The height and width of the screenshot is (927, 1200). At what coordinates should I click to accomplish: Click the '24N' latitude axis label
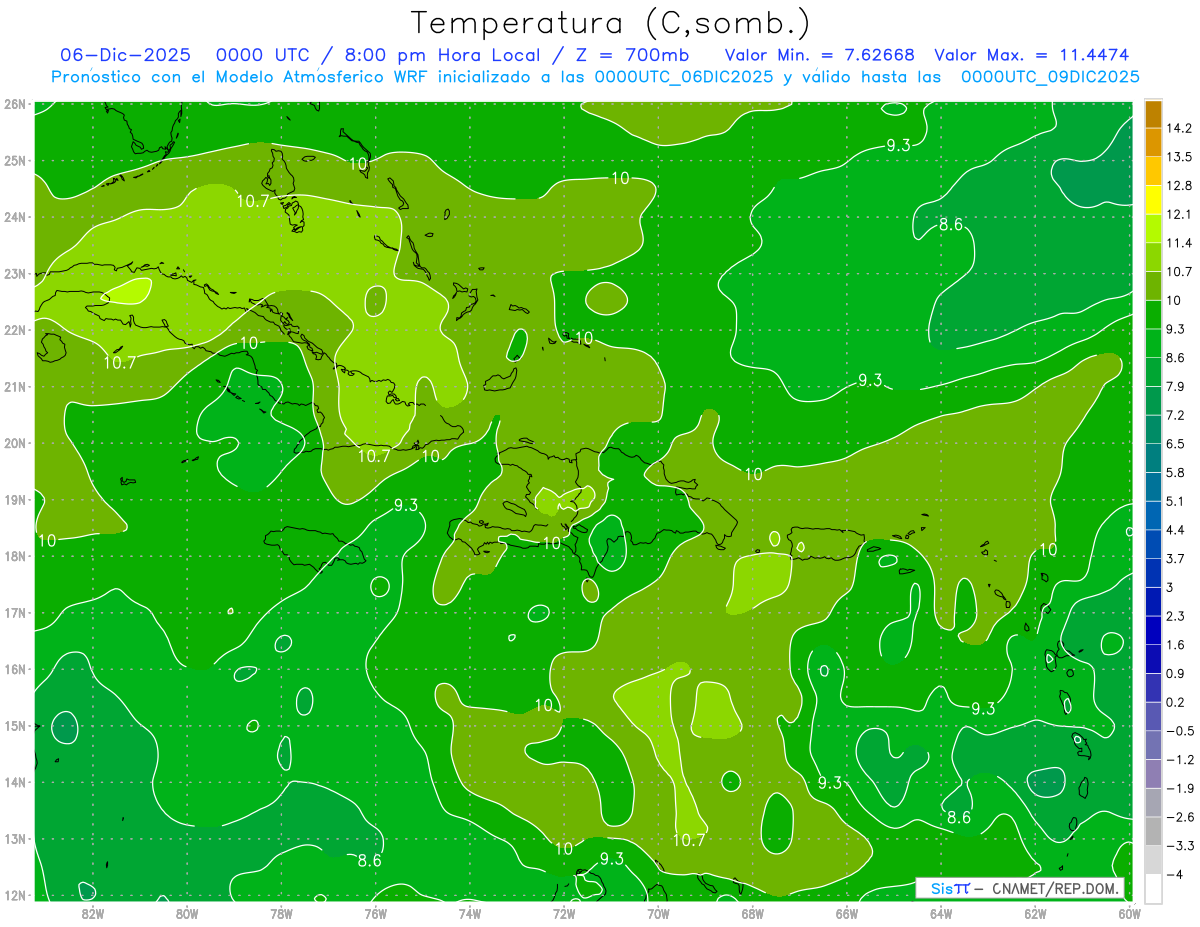14,216
